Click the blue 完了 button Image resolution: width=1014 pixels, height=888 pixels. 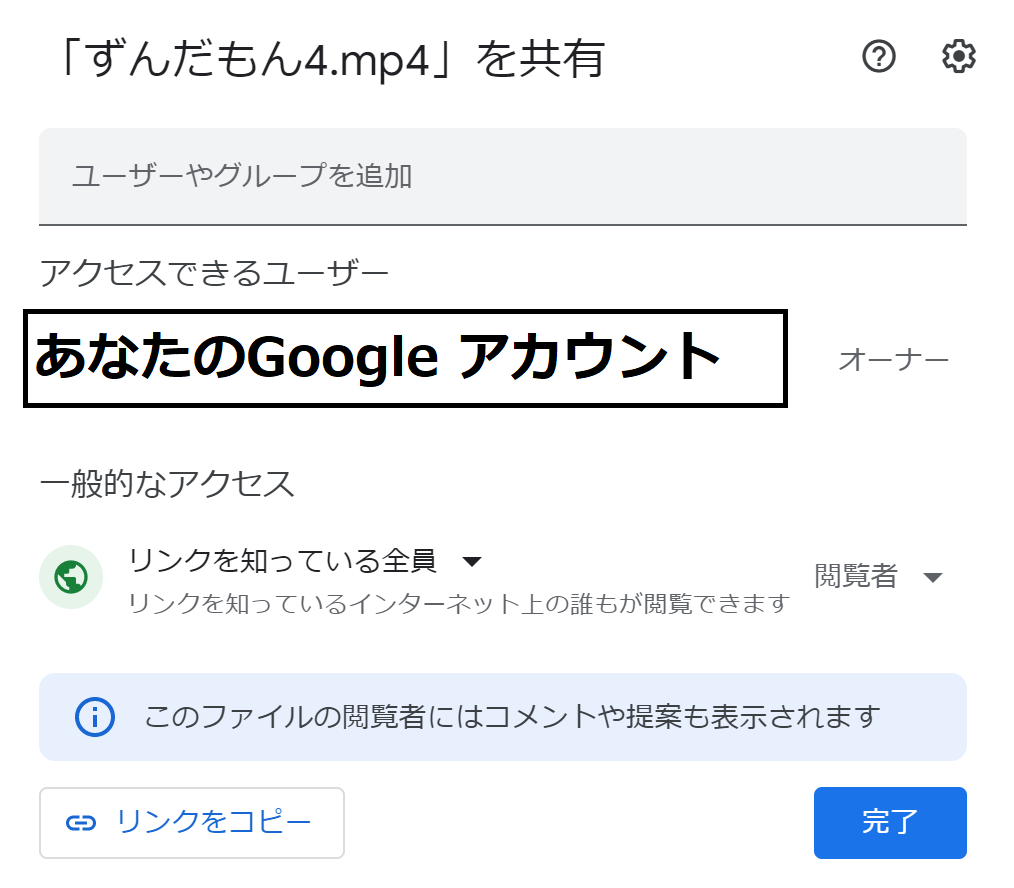[889, 822]
